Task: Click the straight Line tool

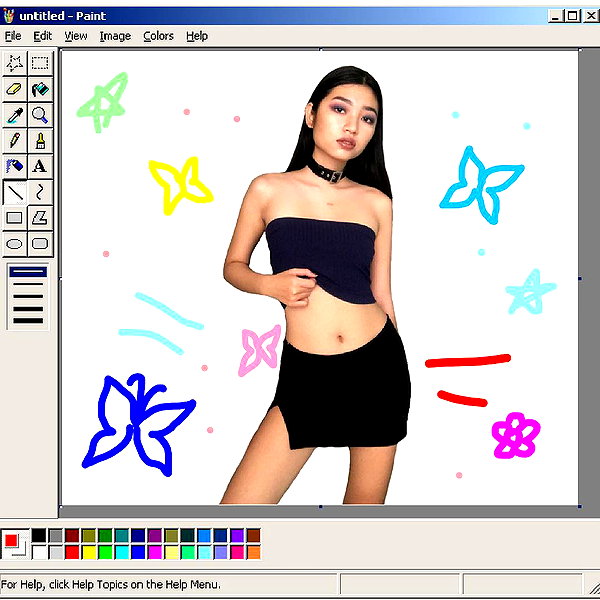Action: (15, 192)
